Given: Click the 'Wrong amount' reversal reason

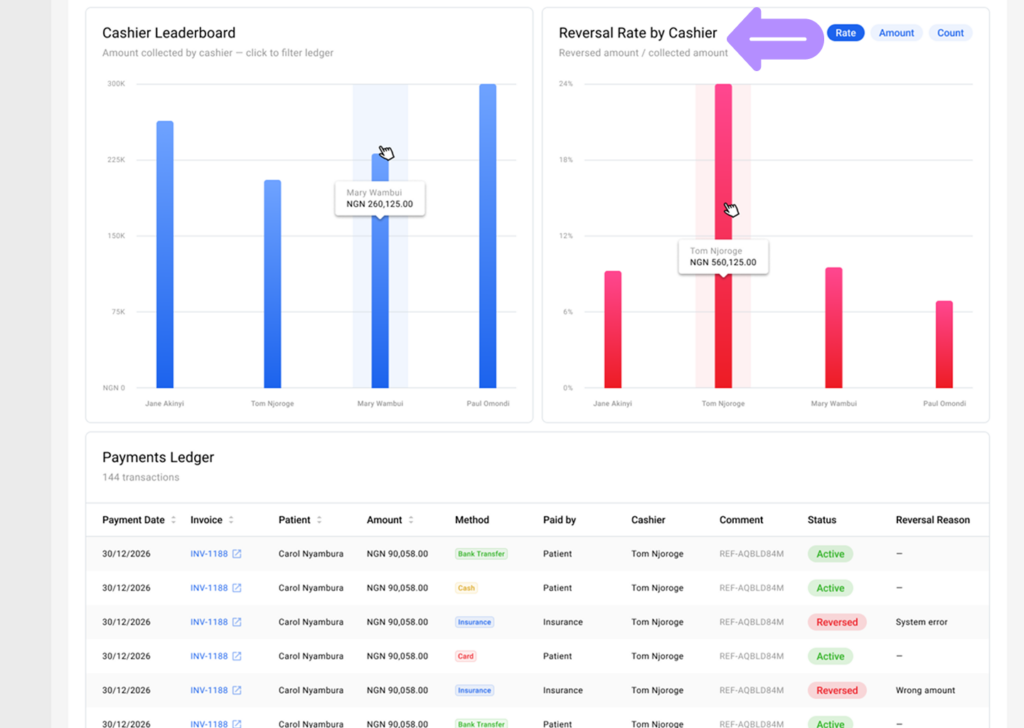Looking at the screenshot, I should click(x=925, y=690).
